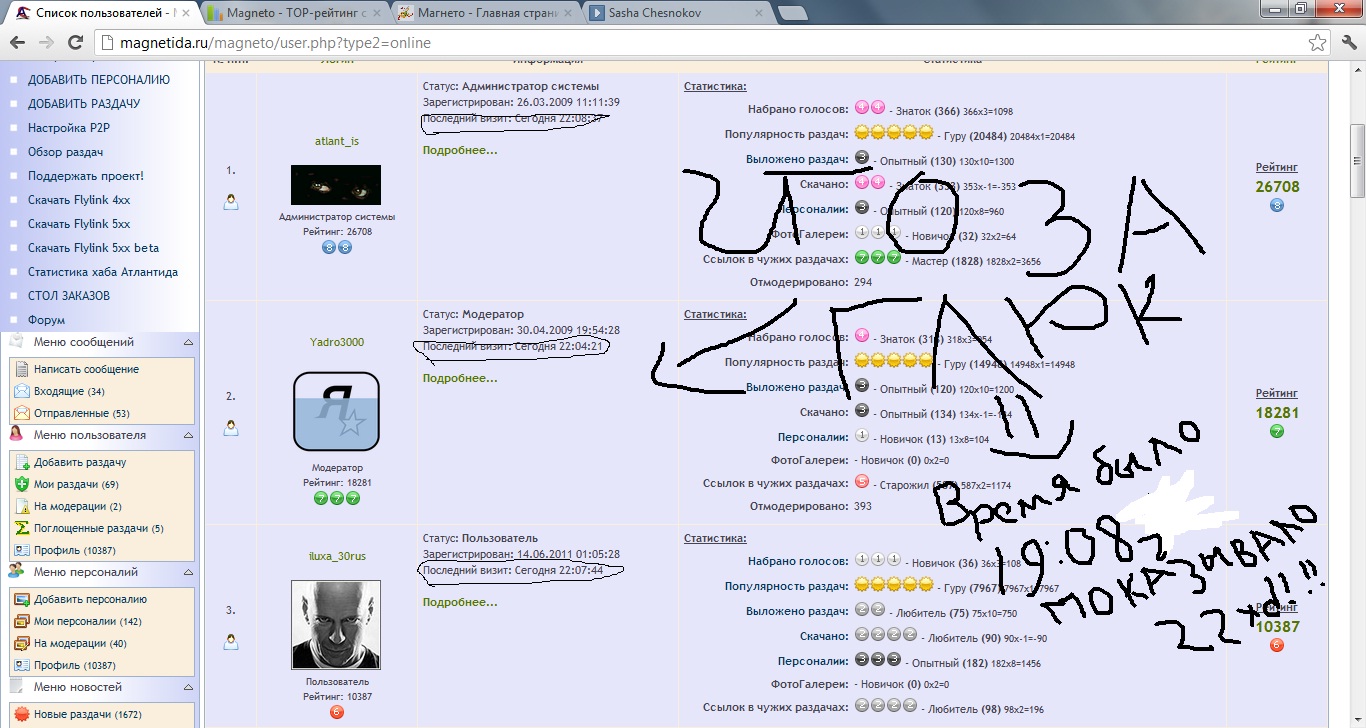Click icon beside 'Добавить персоналию' in personalities menu

(x=22, y=599)
